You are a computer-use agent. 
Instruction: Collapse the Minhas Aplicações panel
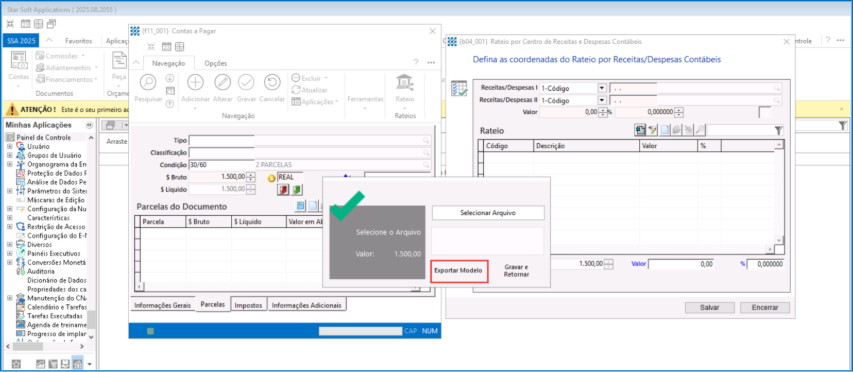89,125
